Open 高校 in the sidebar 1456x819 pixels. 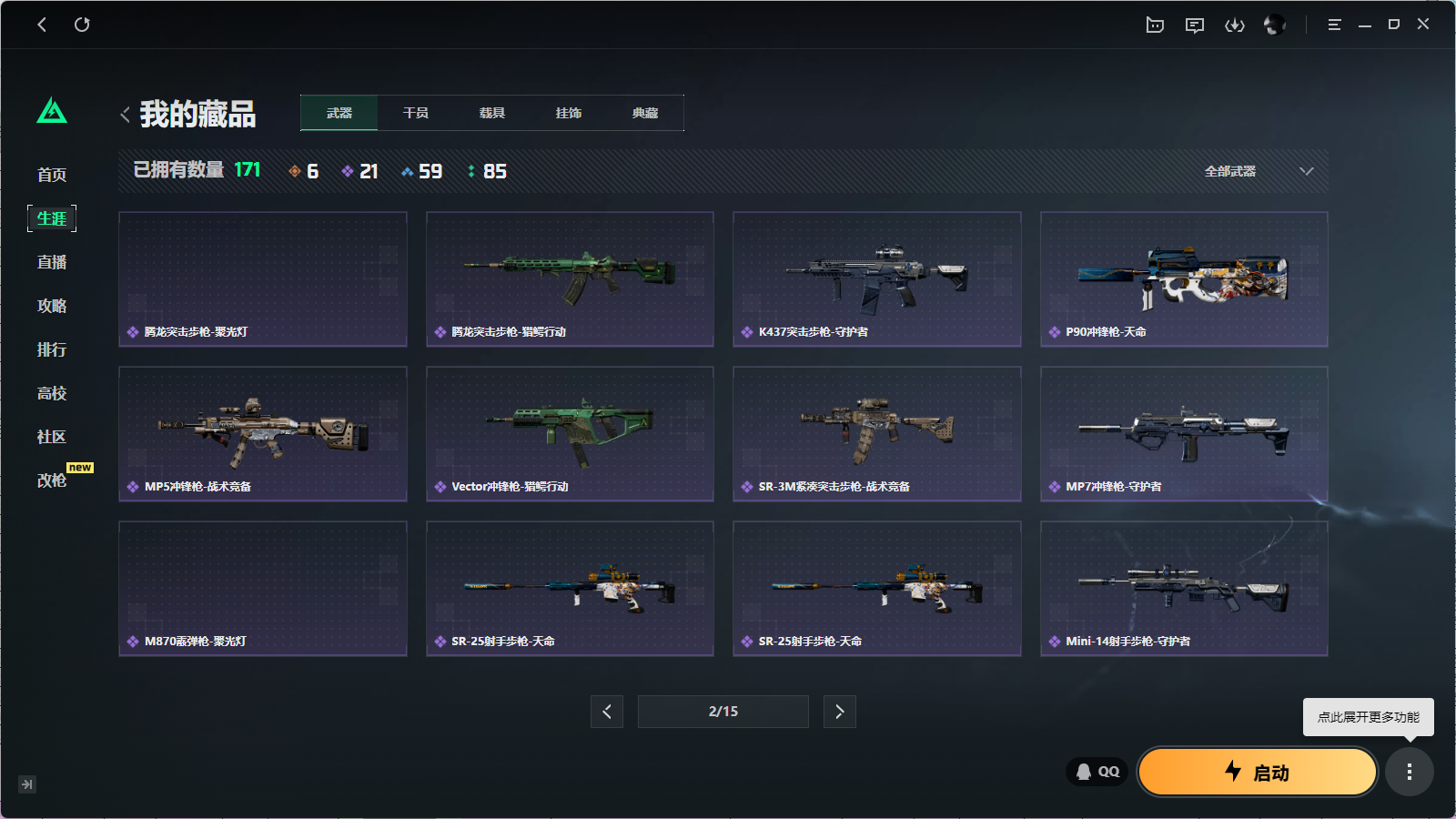click(x=52, y=393)
